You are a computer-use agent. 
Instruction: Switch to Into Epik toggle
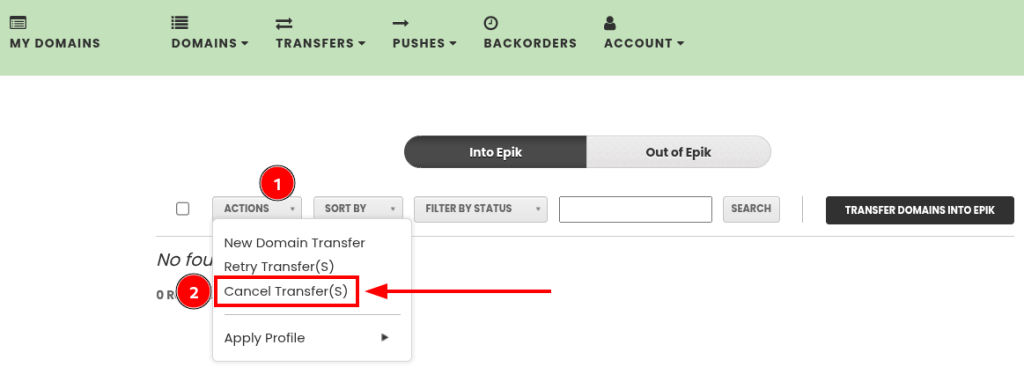pos(496,152)
